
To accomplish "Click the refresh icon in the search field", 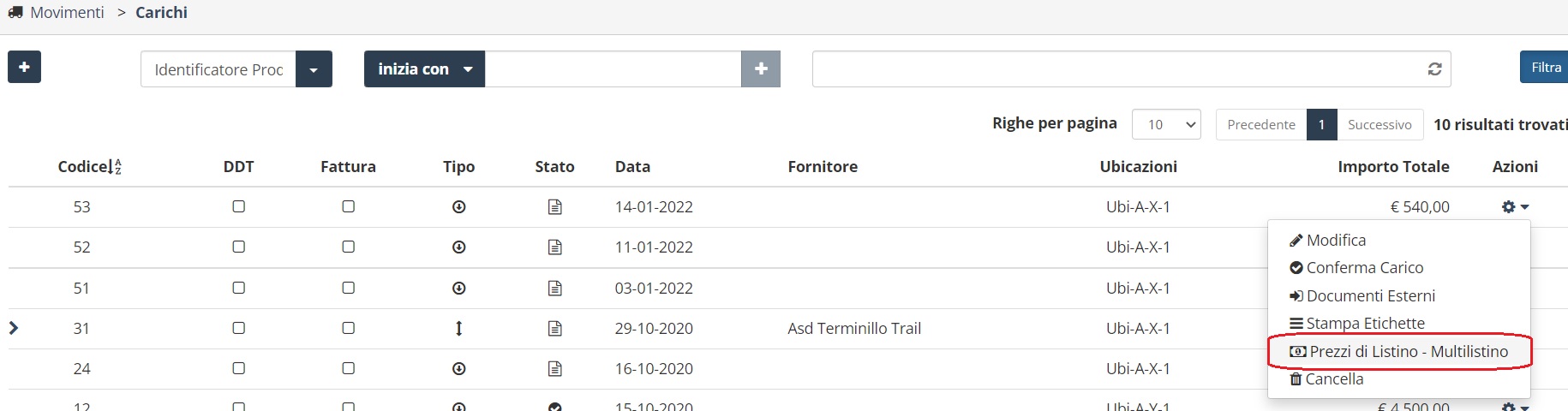I will coord(1434,69).
